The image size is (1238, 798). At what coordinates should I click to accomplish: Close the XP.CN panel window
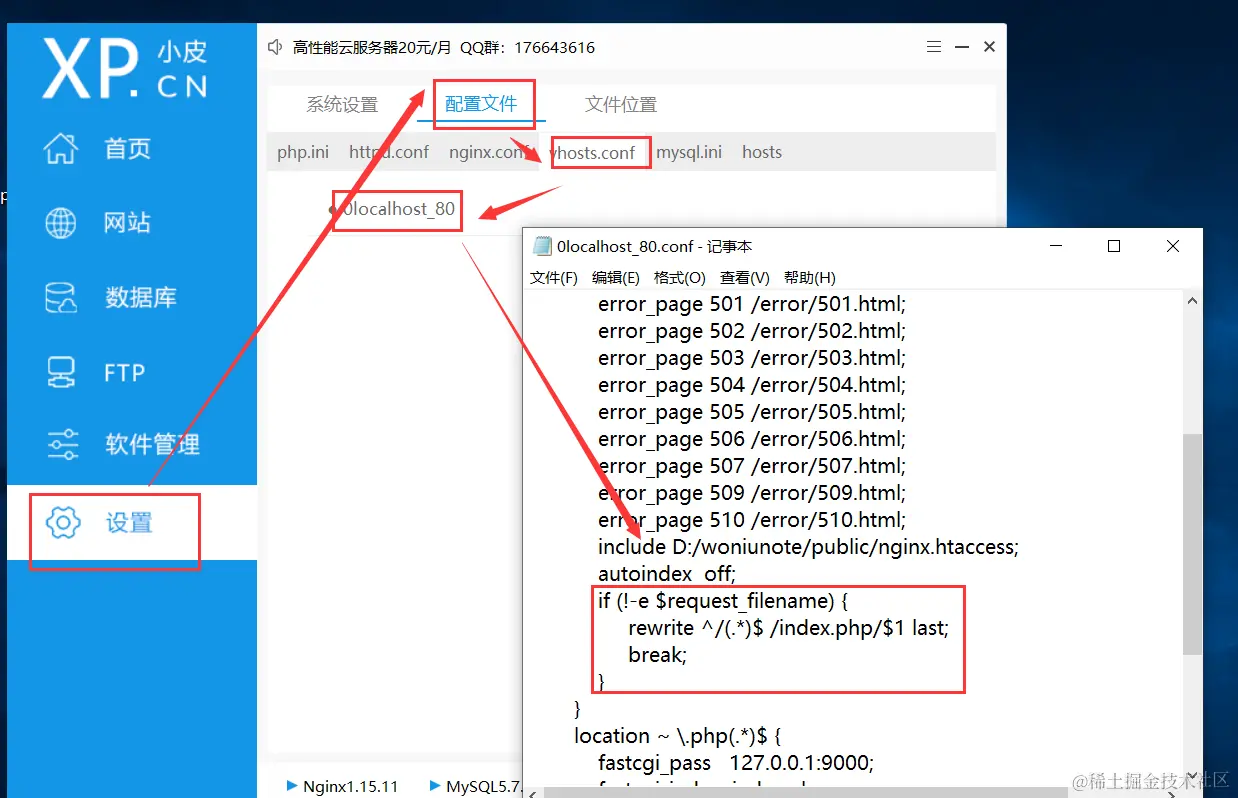989,47
